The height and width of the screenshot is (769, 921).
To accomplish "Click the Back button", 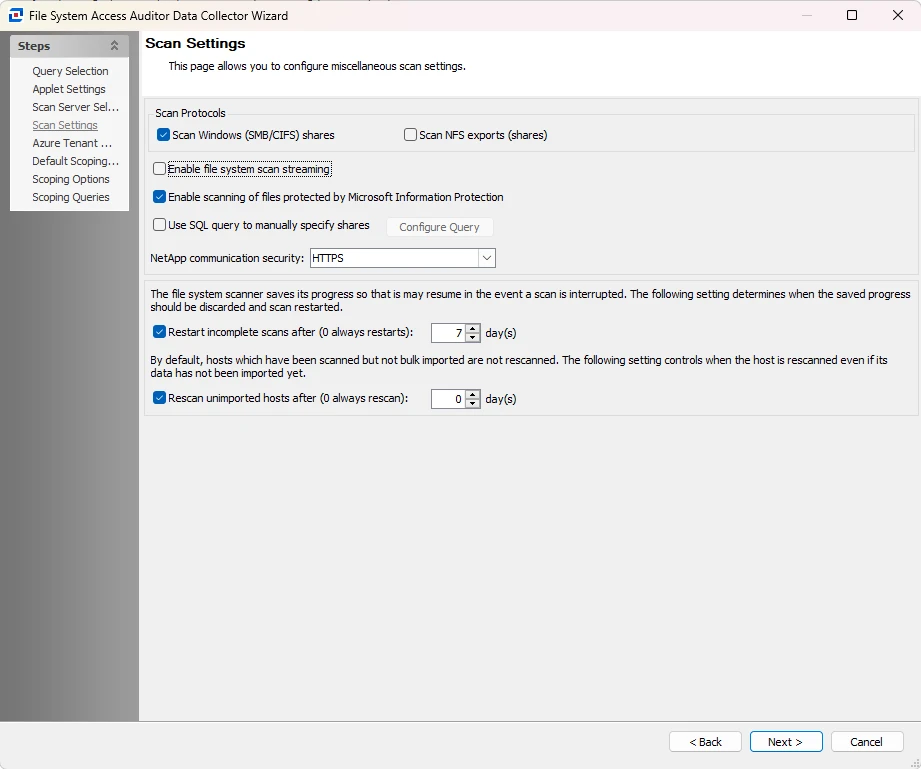I will [x=705, y=742].
